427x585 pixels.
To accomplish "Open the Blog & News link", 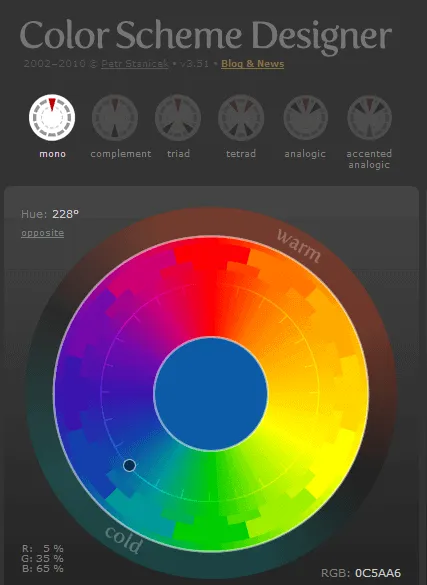I will click(252, 64).
